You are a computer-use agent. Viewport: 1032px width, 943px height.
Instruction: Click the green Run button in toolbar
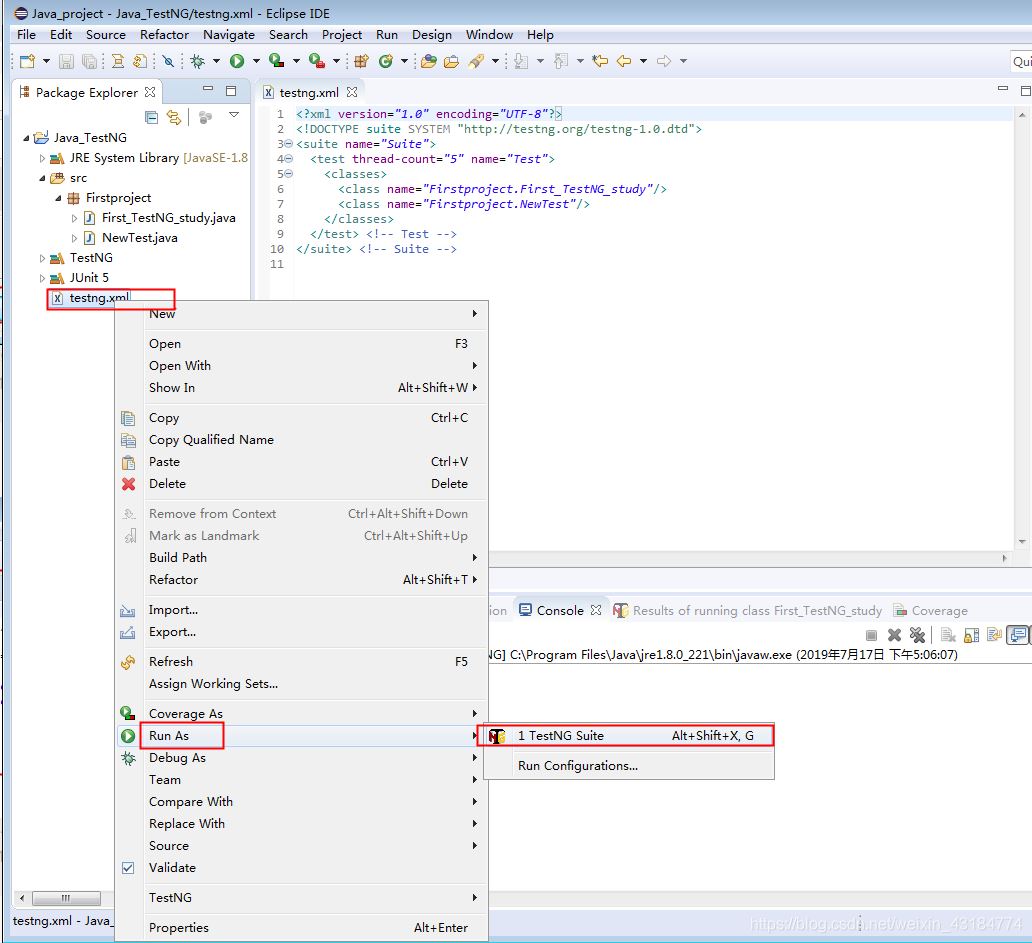237,61
